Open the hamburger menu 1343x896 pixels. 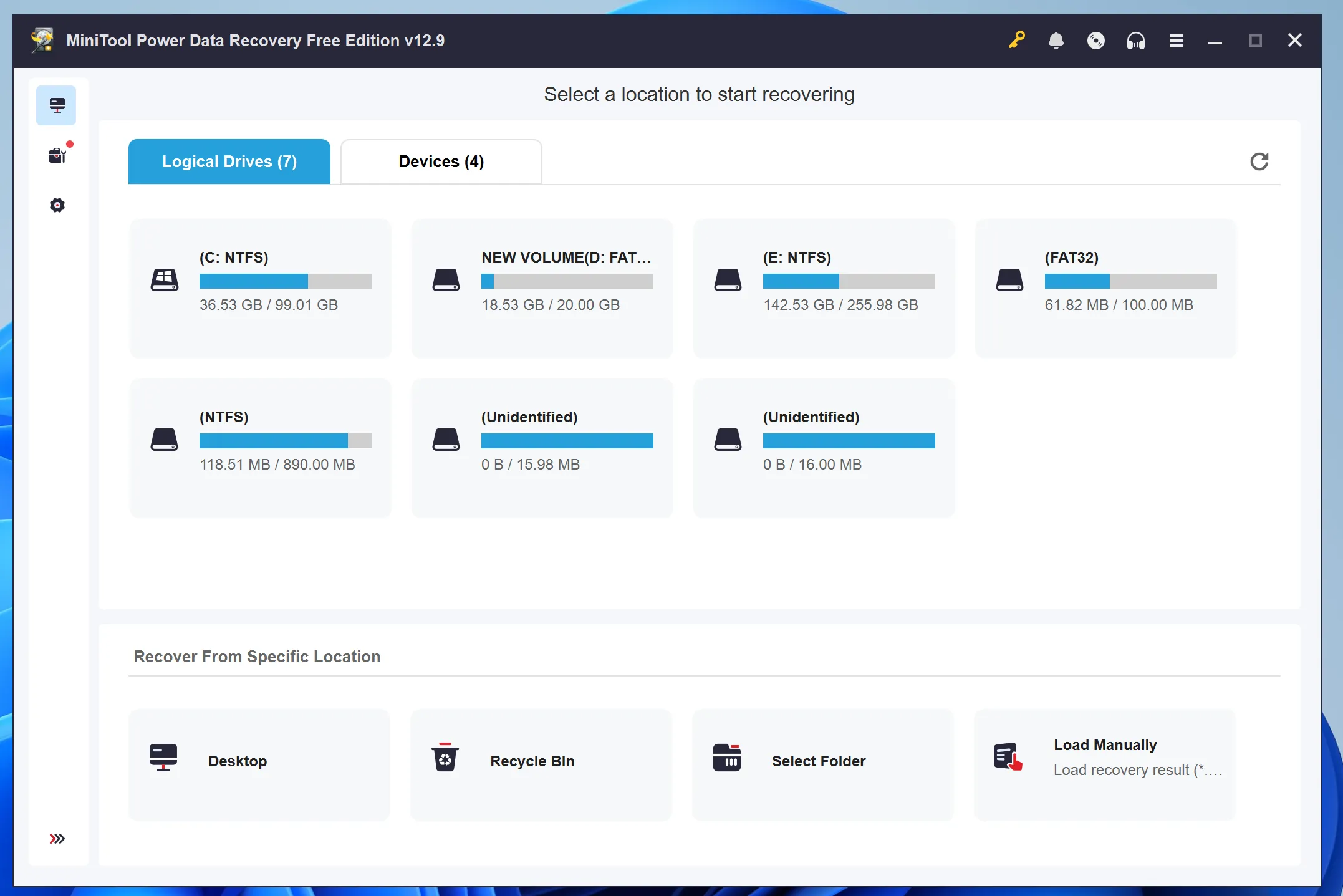[1177, 41]
